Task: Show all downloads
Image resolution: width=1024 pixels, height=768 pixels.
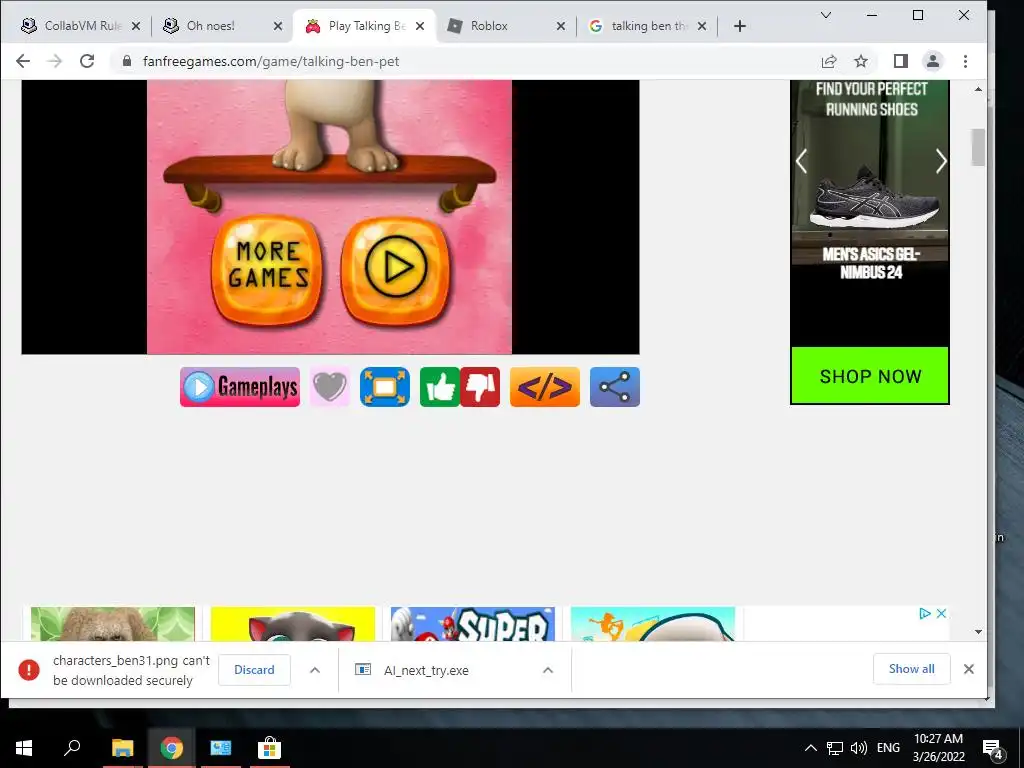Action: click(x=911, y=669)
